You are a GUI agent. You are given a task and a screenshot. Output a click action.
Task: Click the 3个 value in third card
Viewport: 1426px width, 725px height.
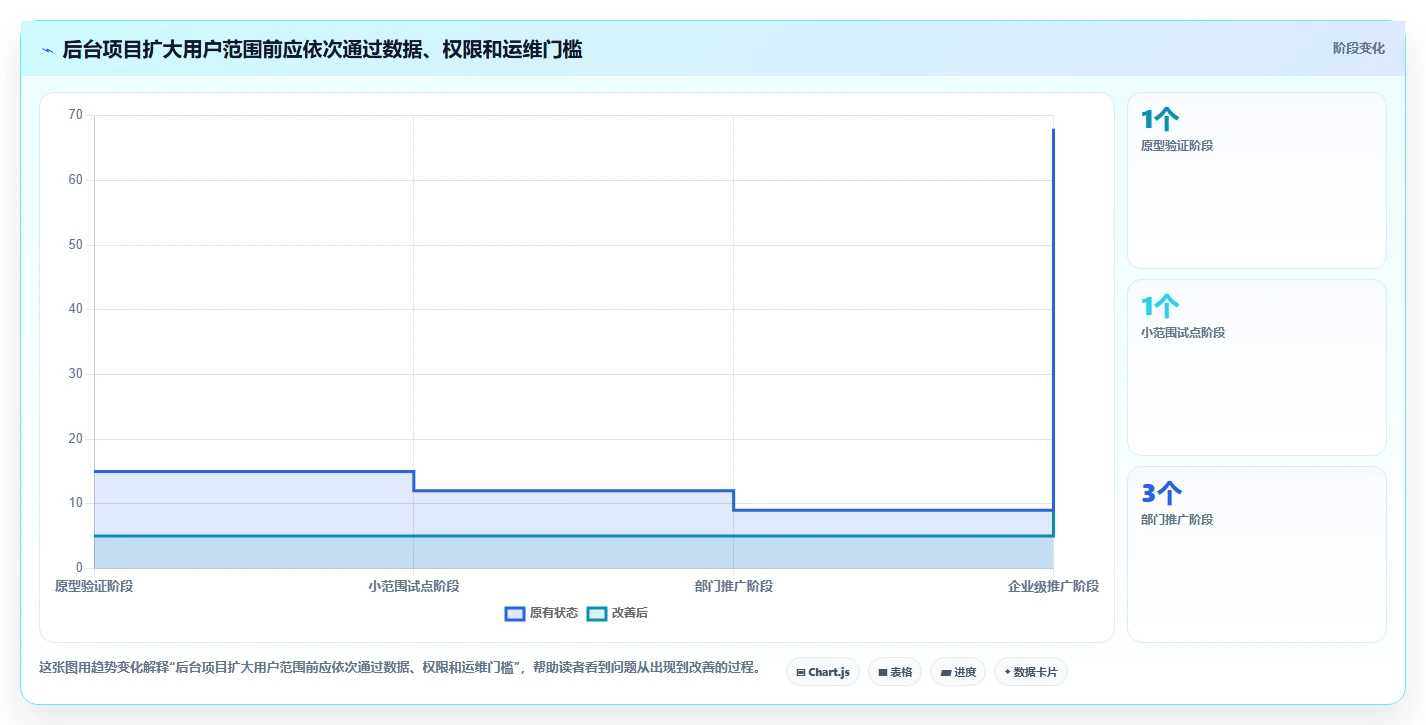1162,493
